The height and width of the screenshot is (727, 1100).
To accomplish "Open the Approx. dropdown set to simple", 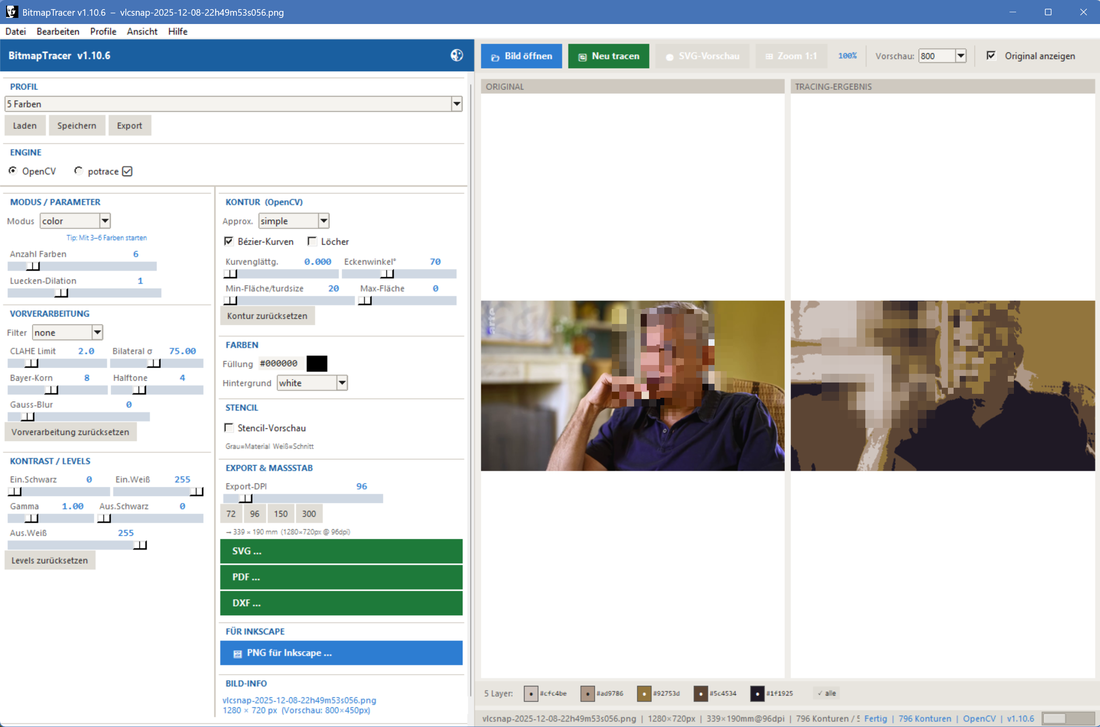I will tap(294, 221).
